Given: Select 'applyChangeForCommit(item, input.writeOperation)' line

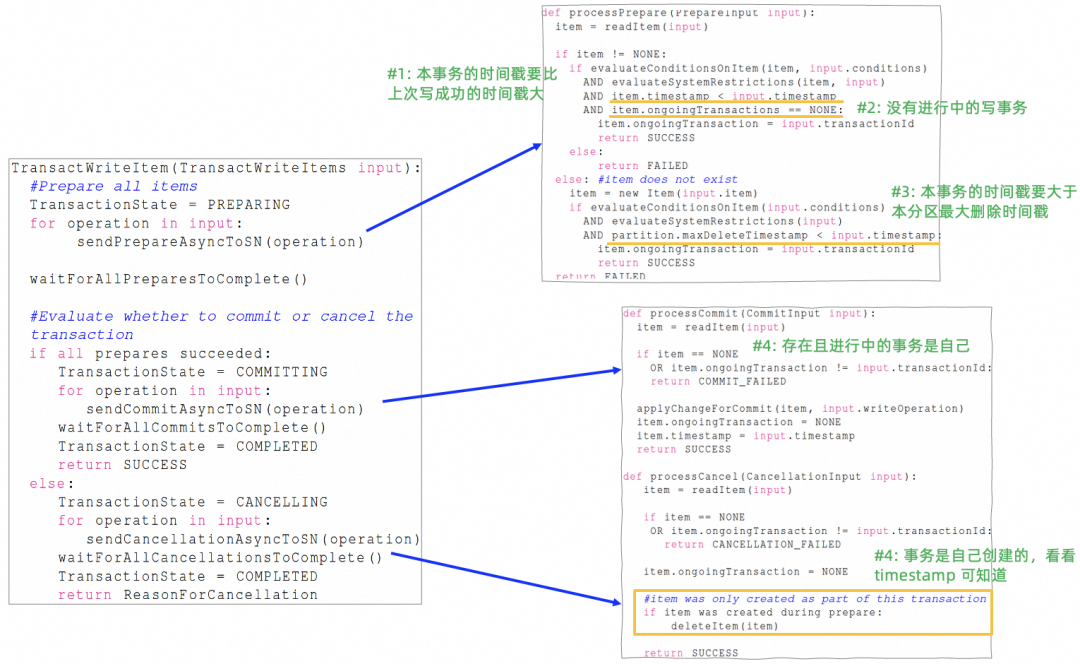Looking at the screenshot, I should coord(800,409).
